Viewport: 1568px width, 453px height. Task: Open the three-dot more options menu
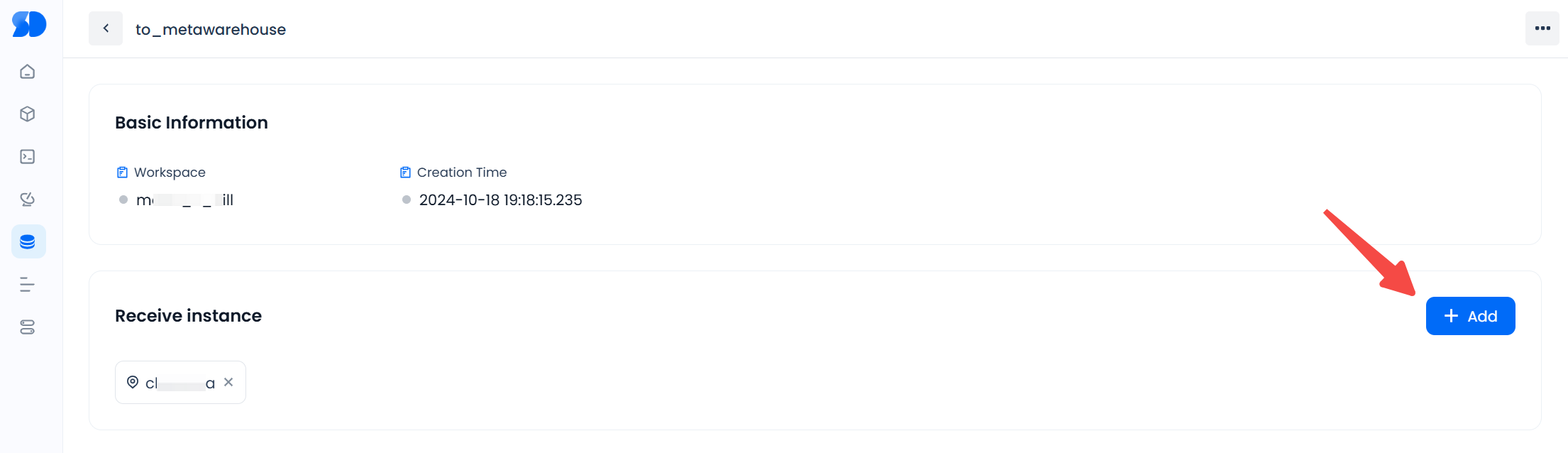point(1542,28)
